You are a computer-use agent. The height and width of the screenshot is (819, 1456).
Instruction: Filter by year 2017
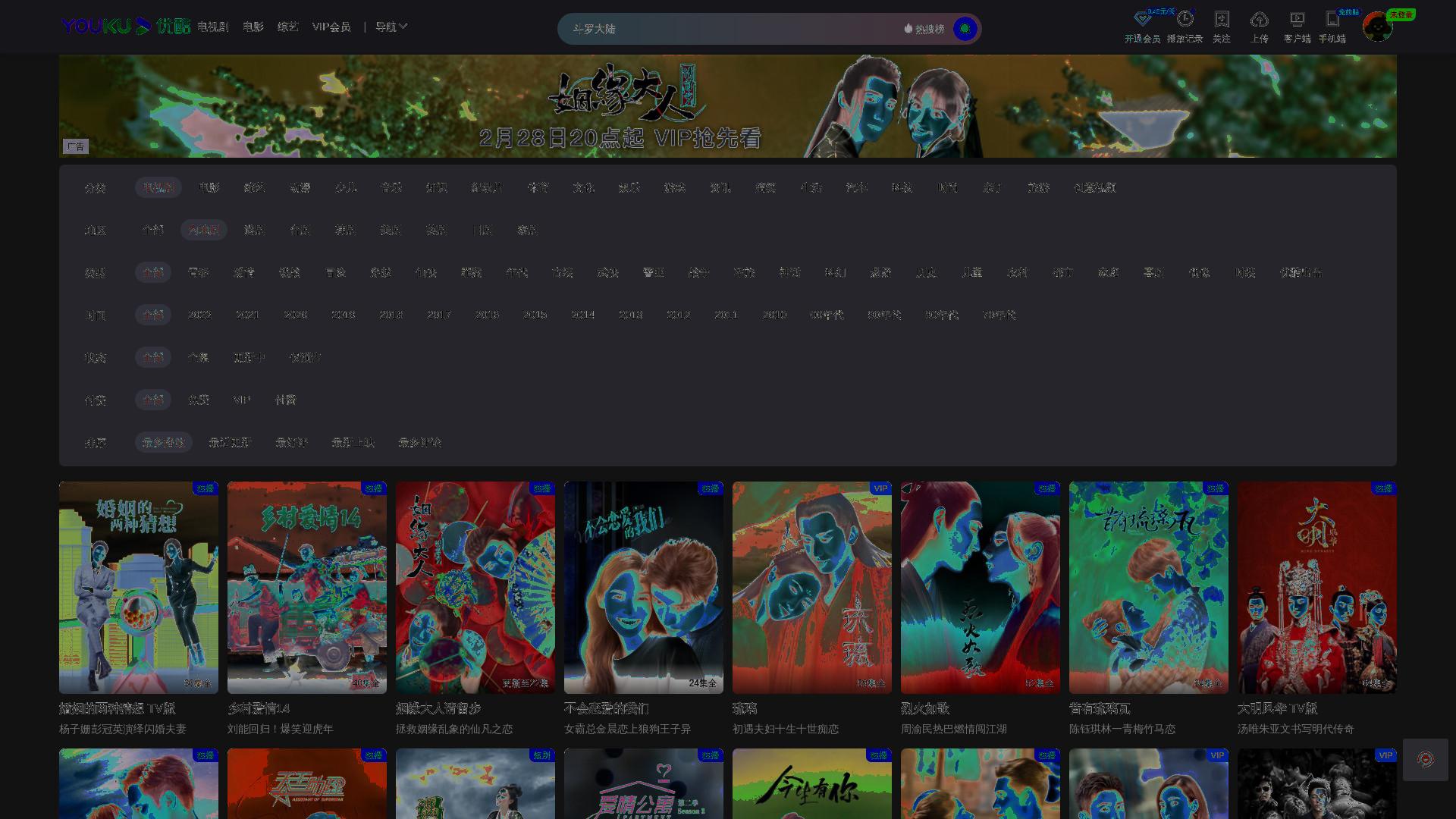point(439,315)
